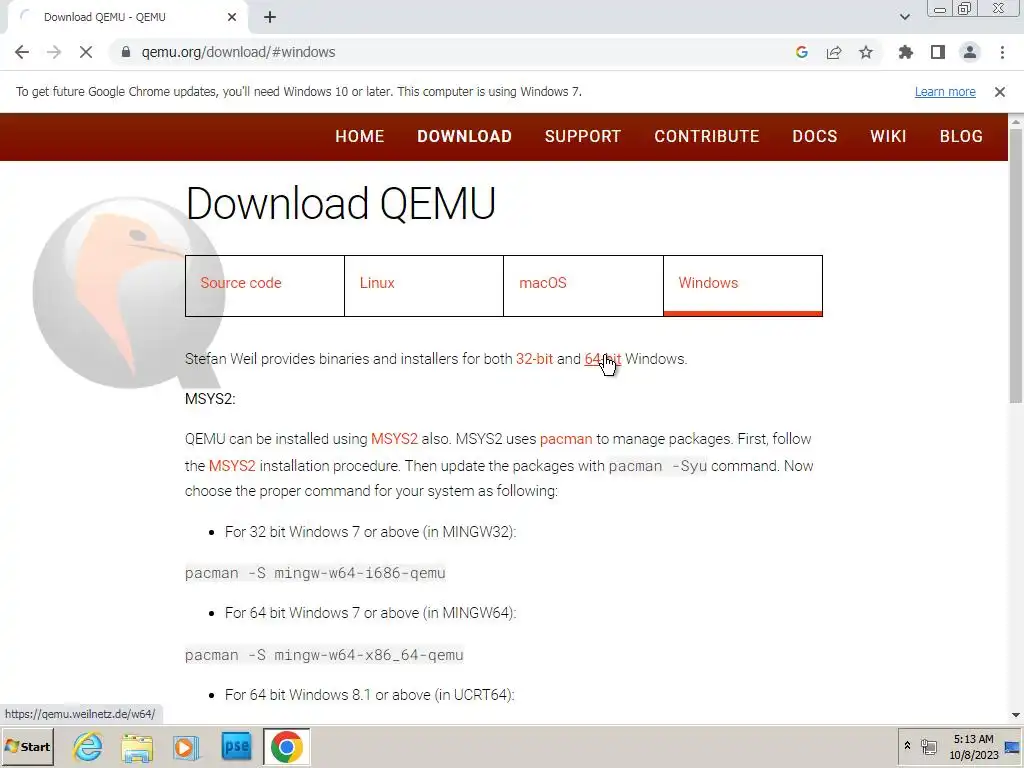1024x768 pixels.
Task: Close the Download QEMU tab
Action: click(232, 17)
